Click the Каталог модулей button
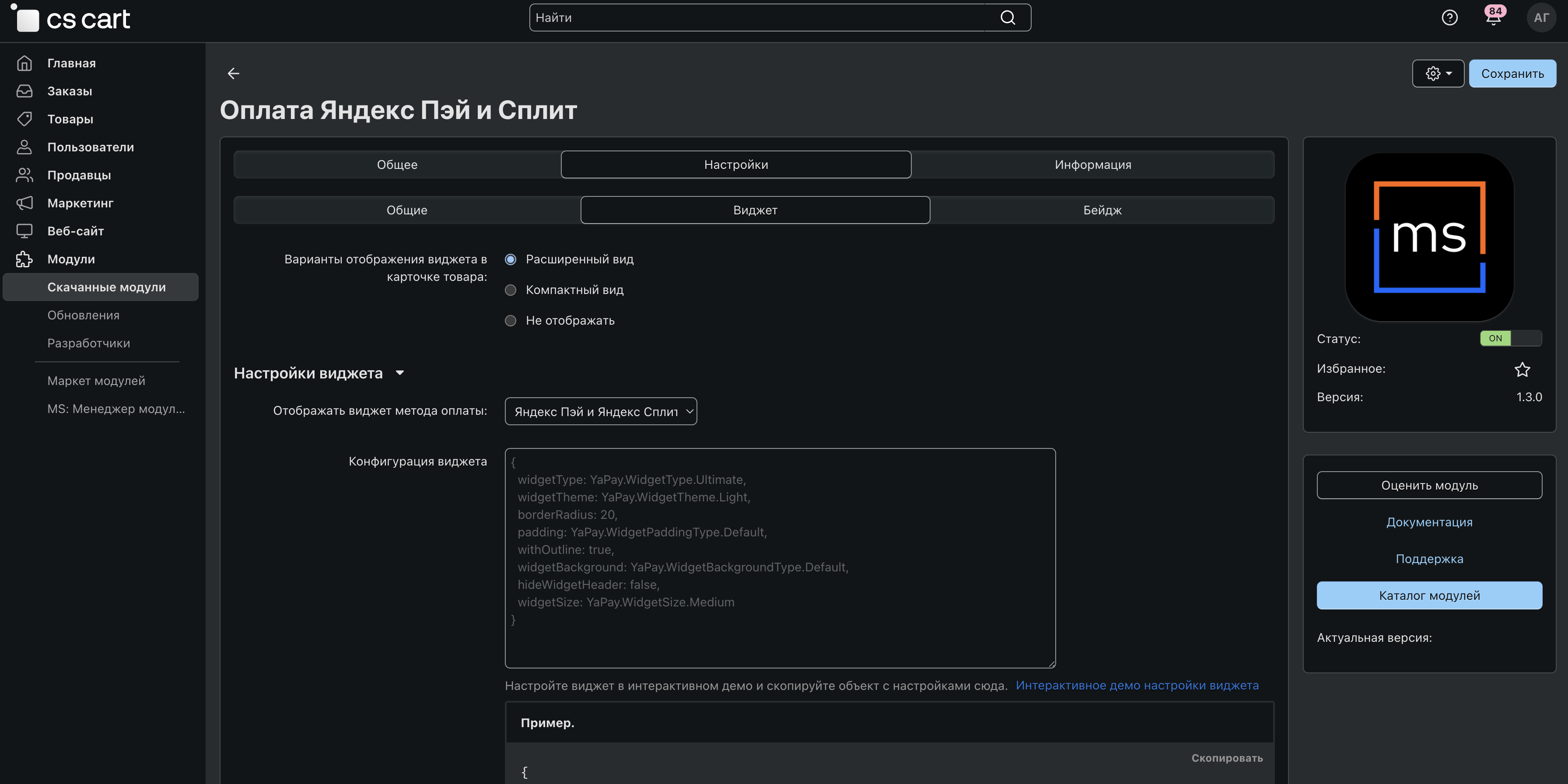 1428,595
